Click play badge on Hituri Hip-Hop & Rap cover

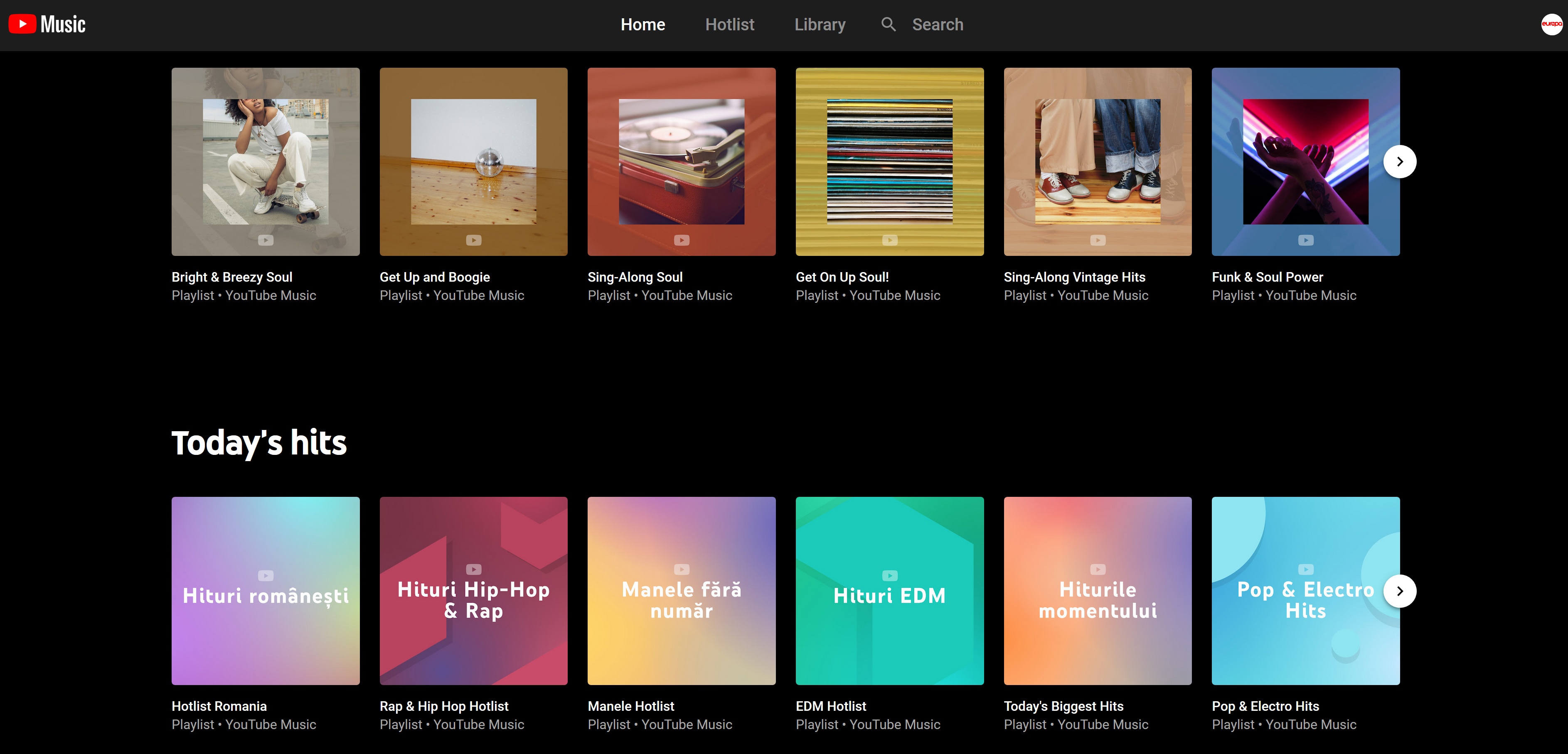coord(474,569)
